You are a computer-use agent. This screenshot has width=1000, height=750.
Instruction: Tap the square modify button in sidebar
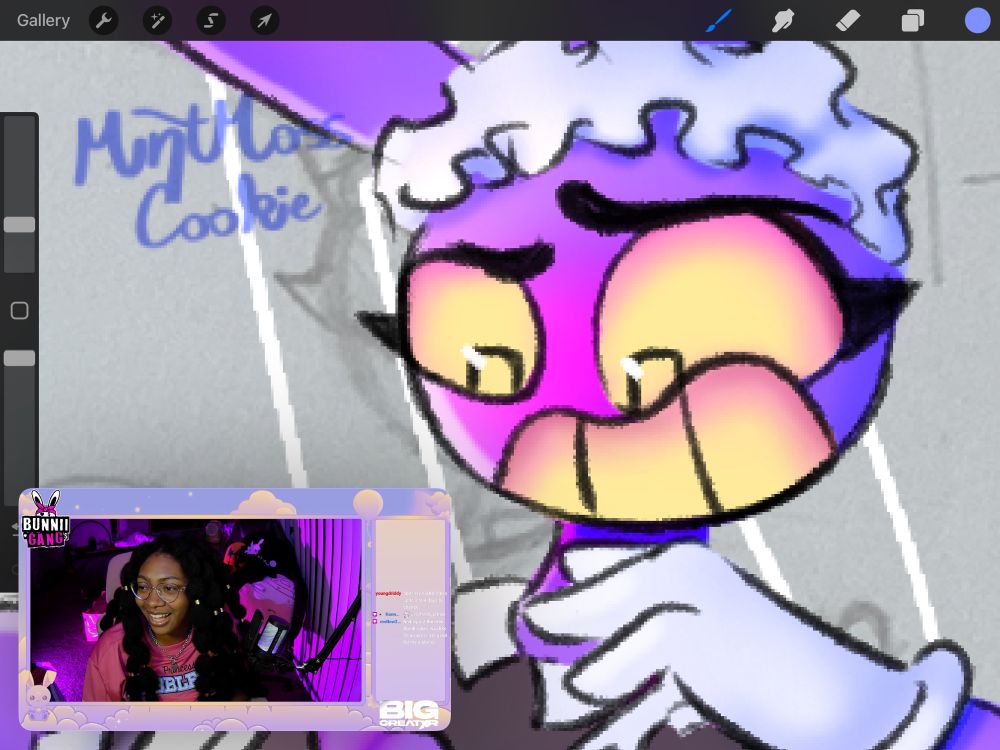20,311
